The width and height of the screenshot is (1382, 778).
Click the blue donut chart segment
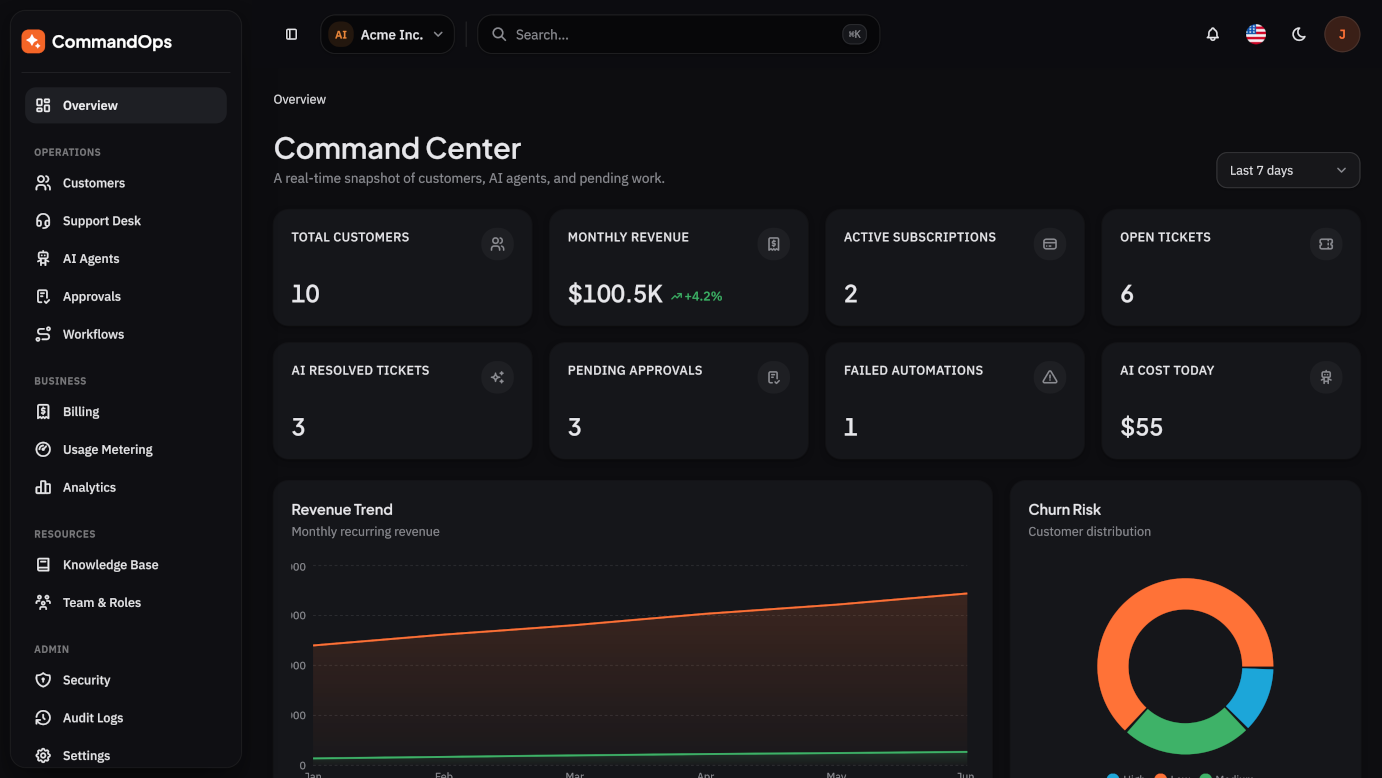pos(1253,696)
